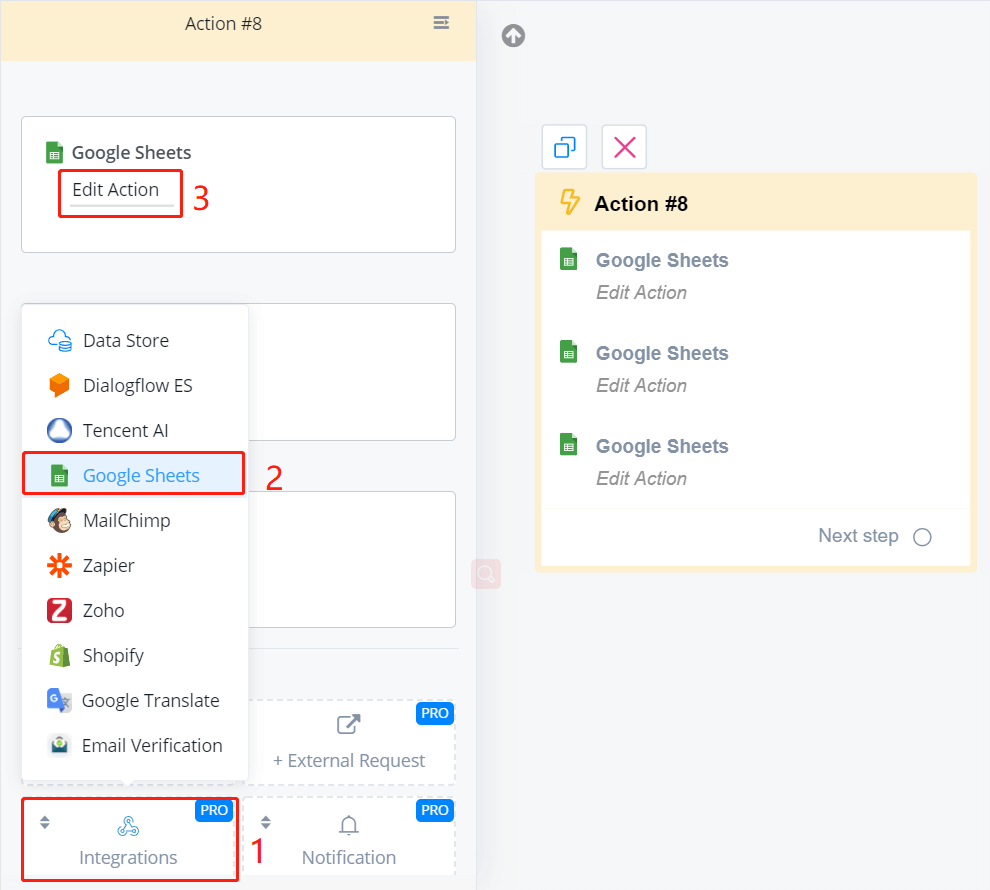Click the up arrow circle icon

click(513, 36)
